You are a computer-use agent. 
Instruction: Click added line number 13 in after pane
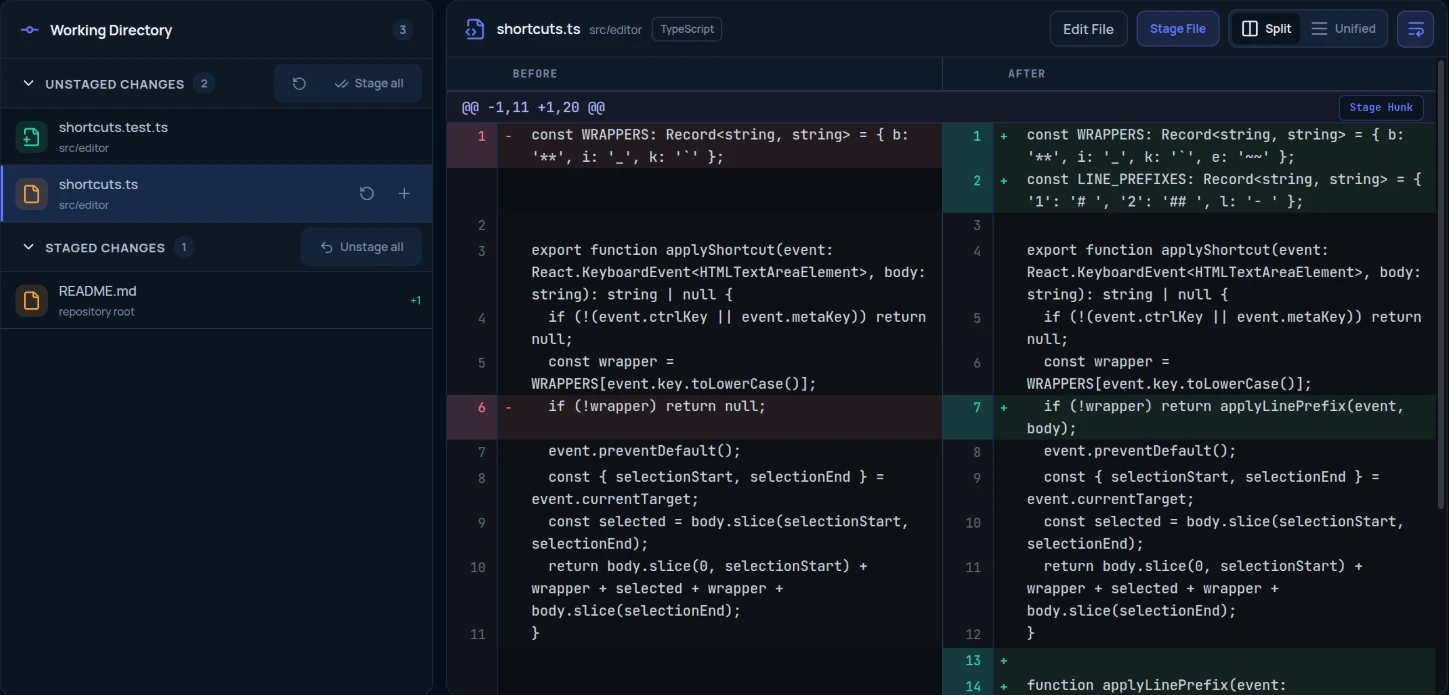(973, 660)
